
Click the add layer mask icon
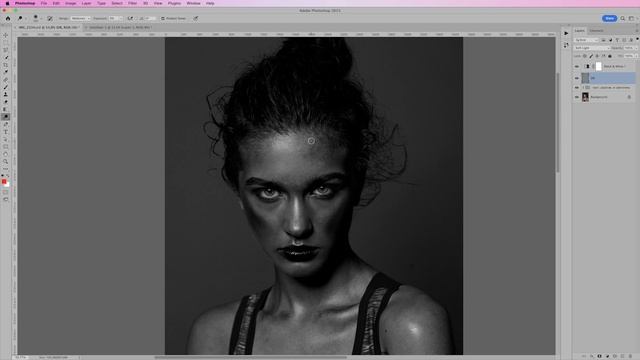tap(599, 356)
